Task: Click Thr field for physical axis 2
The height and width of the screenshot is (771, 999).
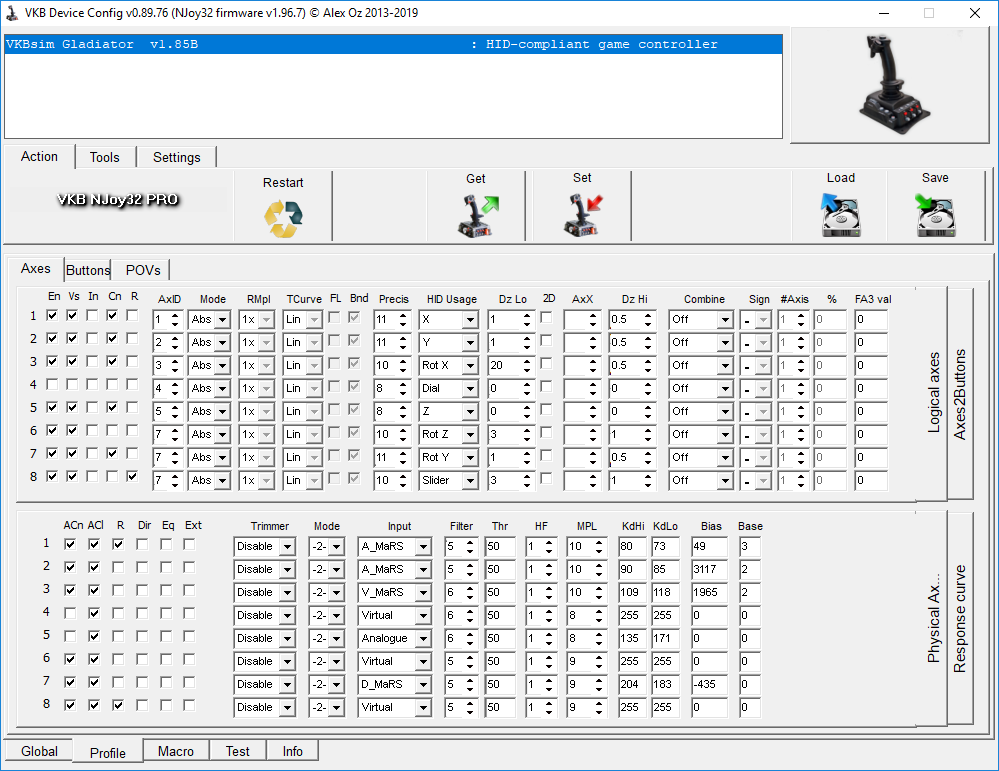Action: tap(500, 569)
